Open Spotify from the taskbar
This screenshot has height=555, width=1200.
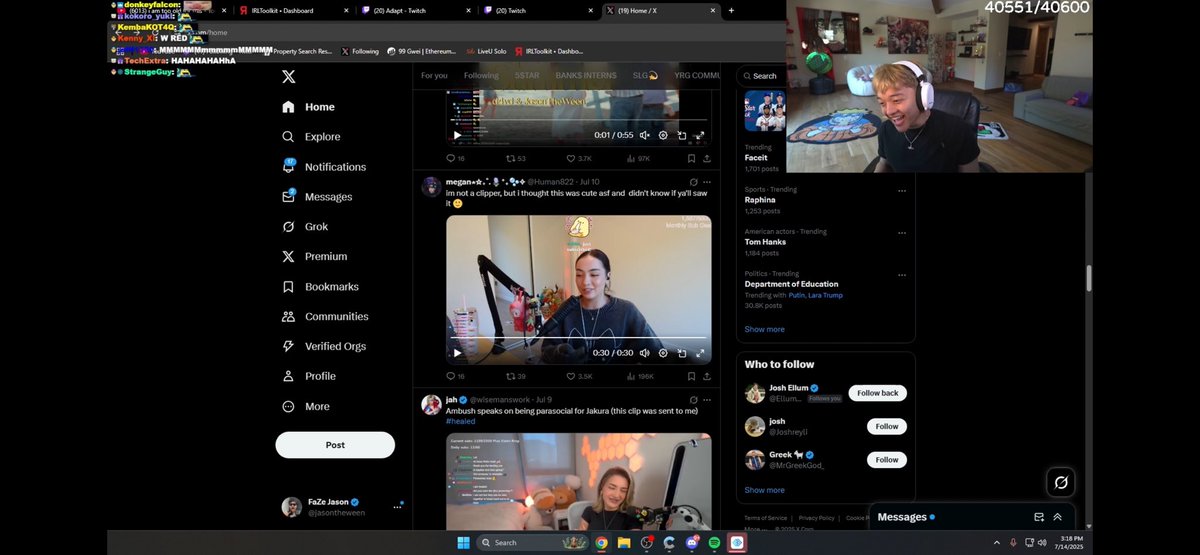click(714, 542)
